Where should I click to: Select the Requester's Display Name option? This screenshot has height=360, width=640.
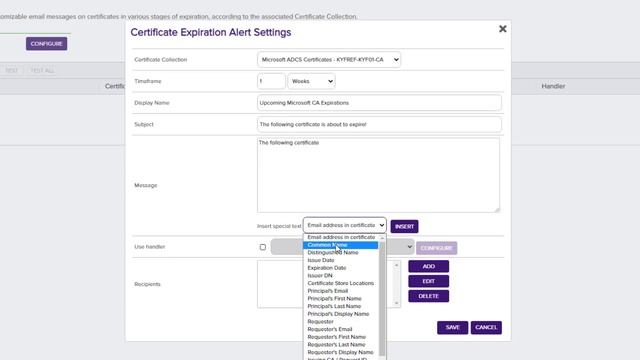(341, 352)
